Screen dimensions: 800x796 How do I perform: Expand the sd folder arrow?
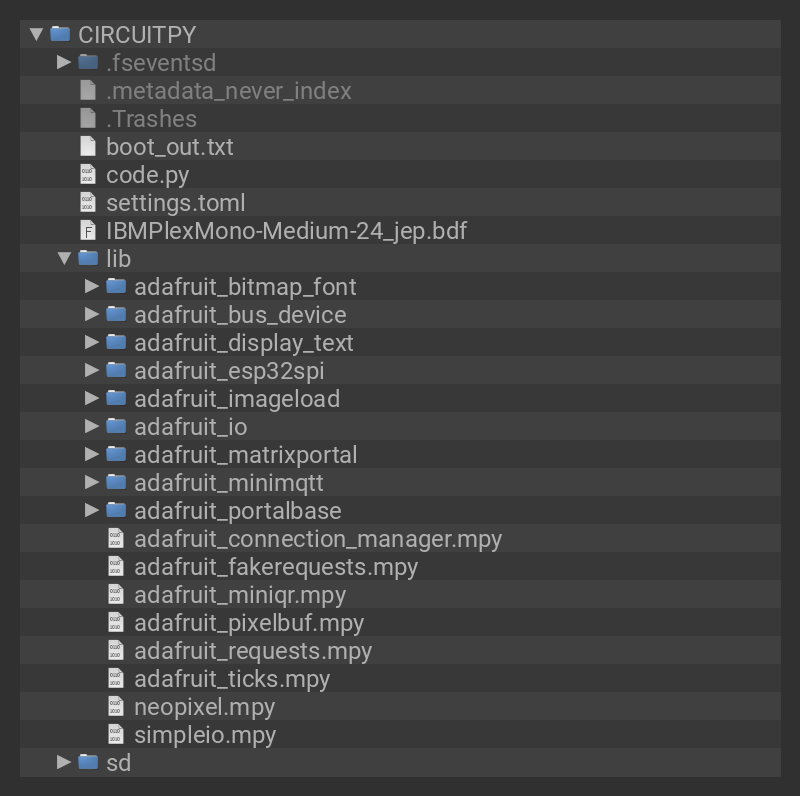(64, 762)
